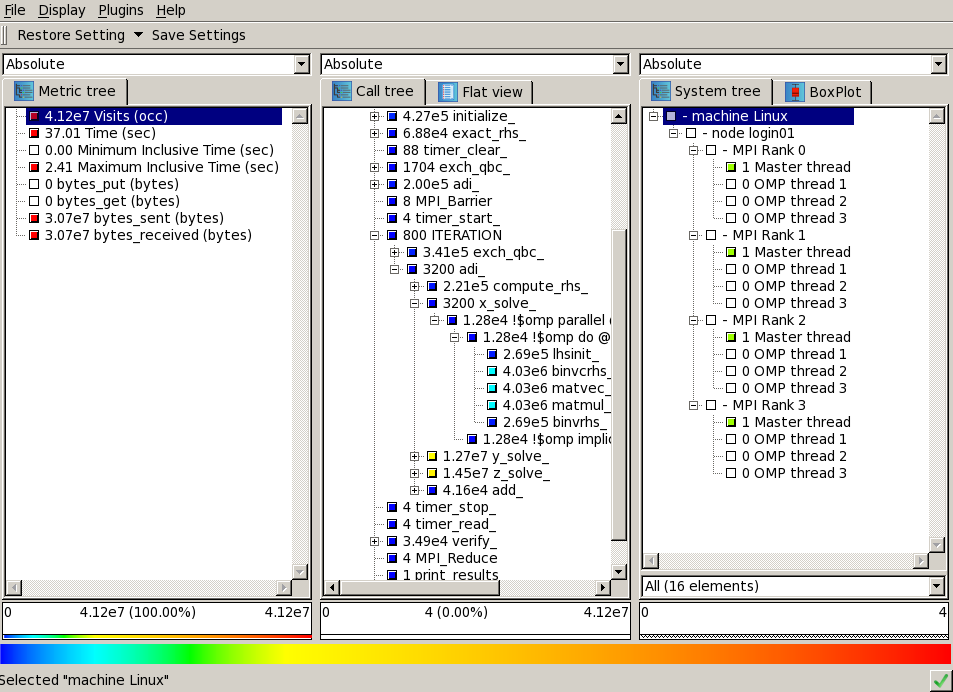Select the 4.16e4 add_ call row
This screenshot has width=953, height=692.
(x=483, y=490)
